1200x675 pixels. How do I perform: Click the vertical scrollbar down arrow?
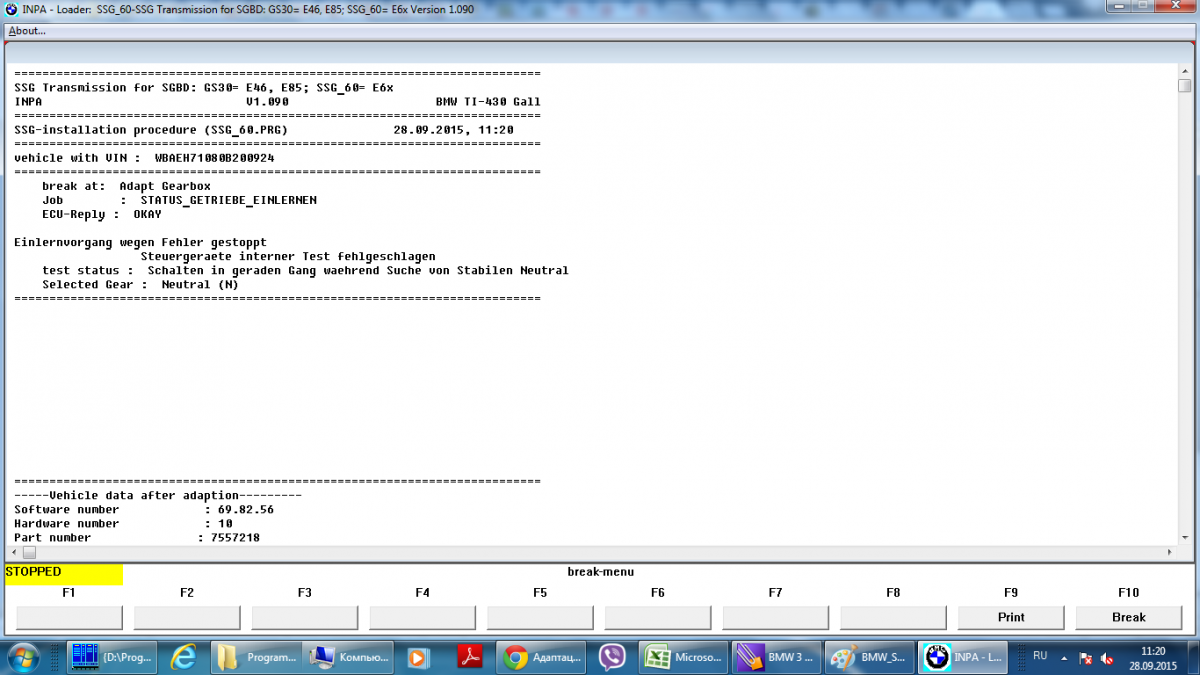1185,538
